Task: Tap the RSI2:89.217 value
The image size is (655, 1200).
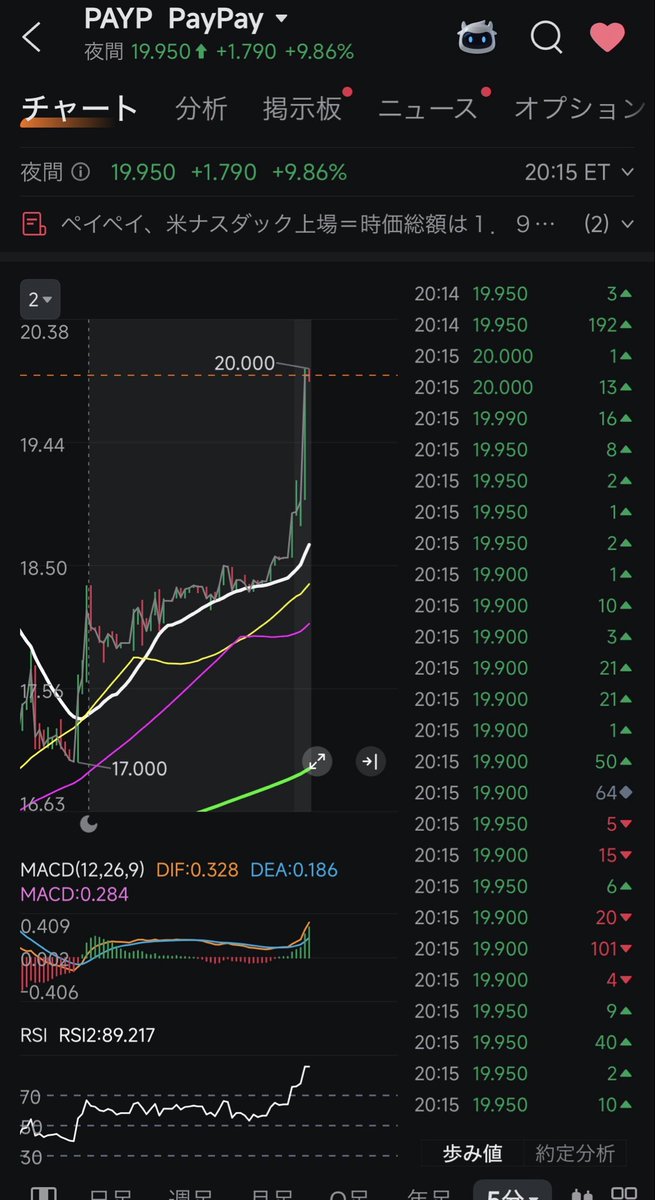Action: tap(106, 1035)
